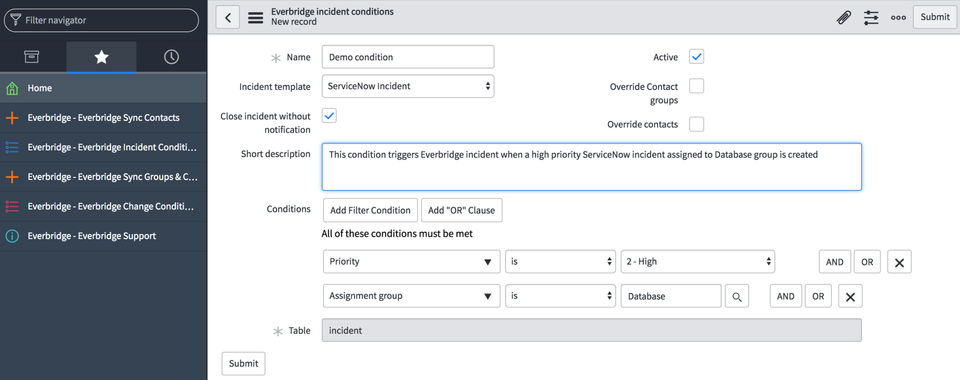Click plus icon beside Sync Groups item
This screenshot has height=380, width=960.
[x=12, y=177]
